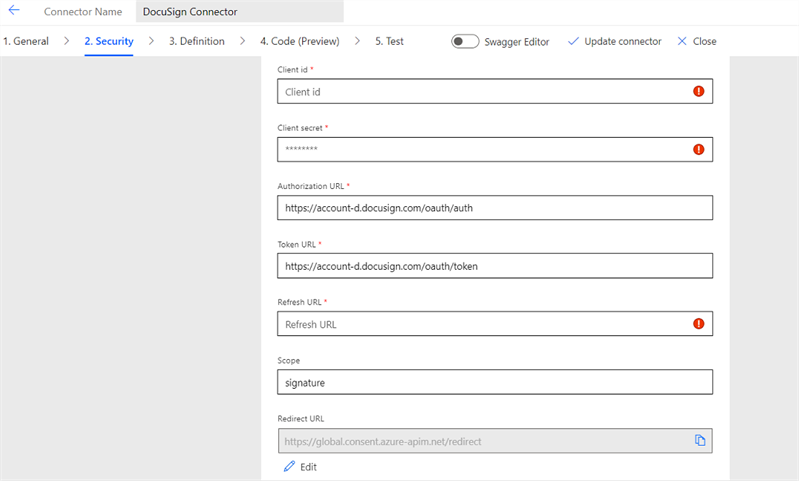
Task: Select the Token URL input field
Action: pos(494,266)
